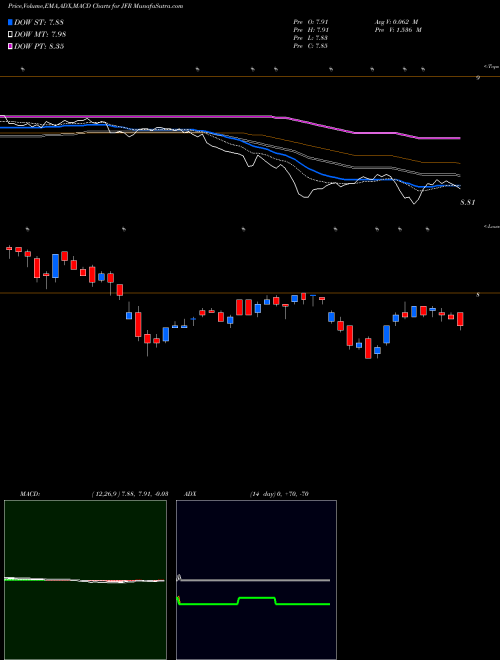
Task: Click the 'Pre C: 7.83' value
Action: point(311,46)
